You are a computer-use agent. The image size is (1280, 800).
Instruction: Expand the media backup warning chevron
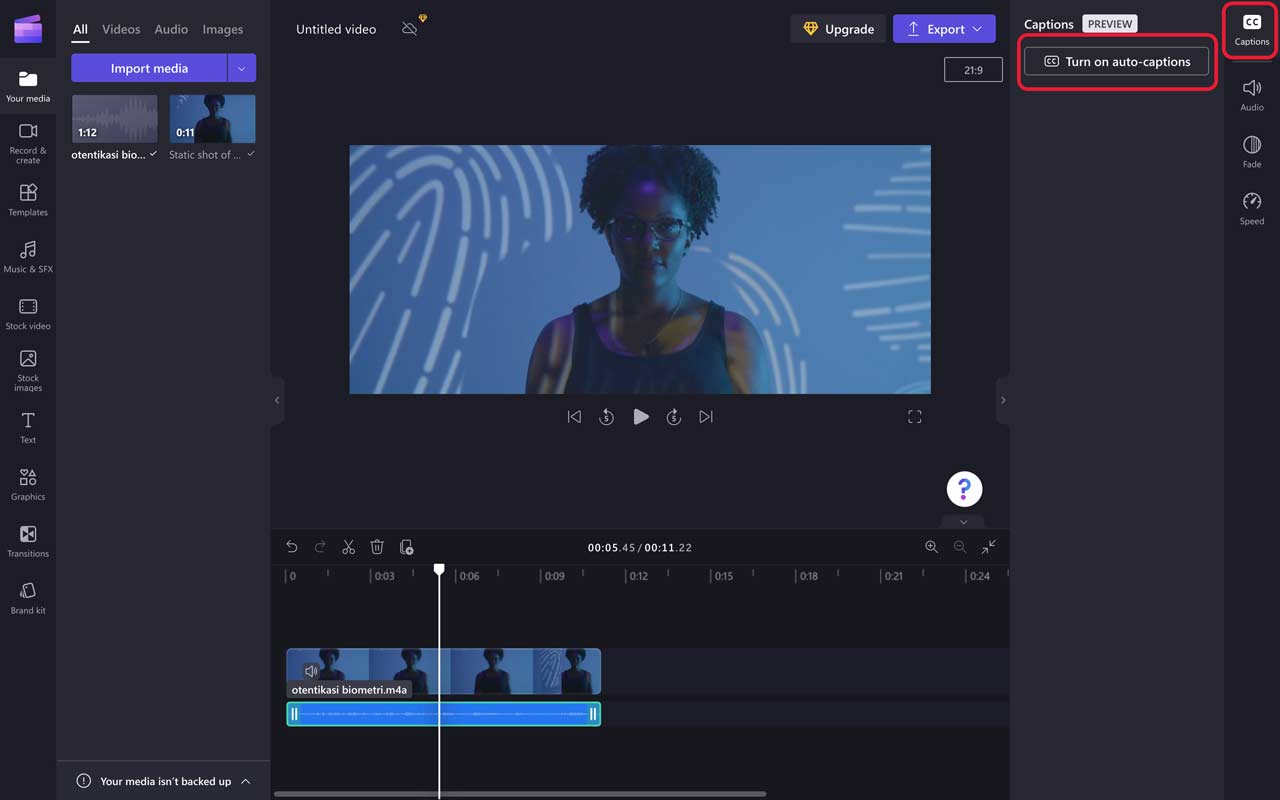click(246, 781)
